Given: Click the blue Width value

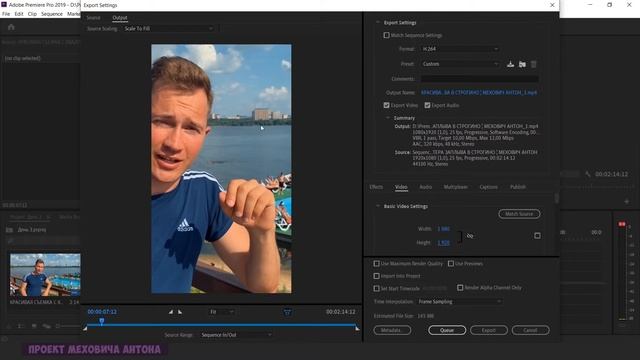Looking at the screenshot, I should pos(443,229).
